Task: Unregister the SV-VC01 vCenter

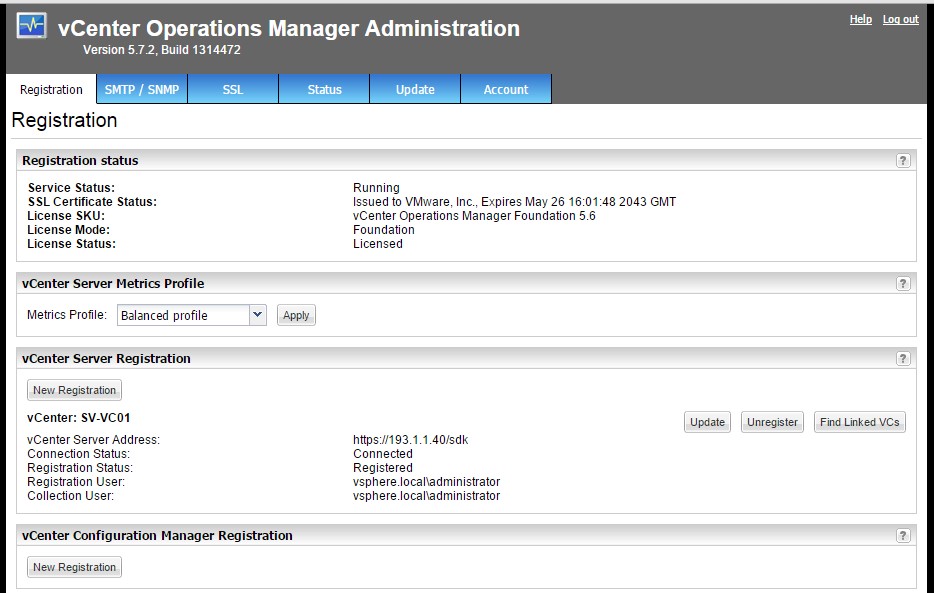Action: [772, 422]
